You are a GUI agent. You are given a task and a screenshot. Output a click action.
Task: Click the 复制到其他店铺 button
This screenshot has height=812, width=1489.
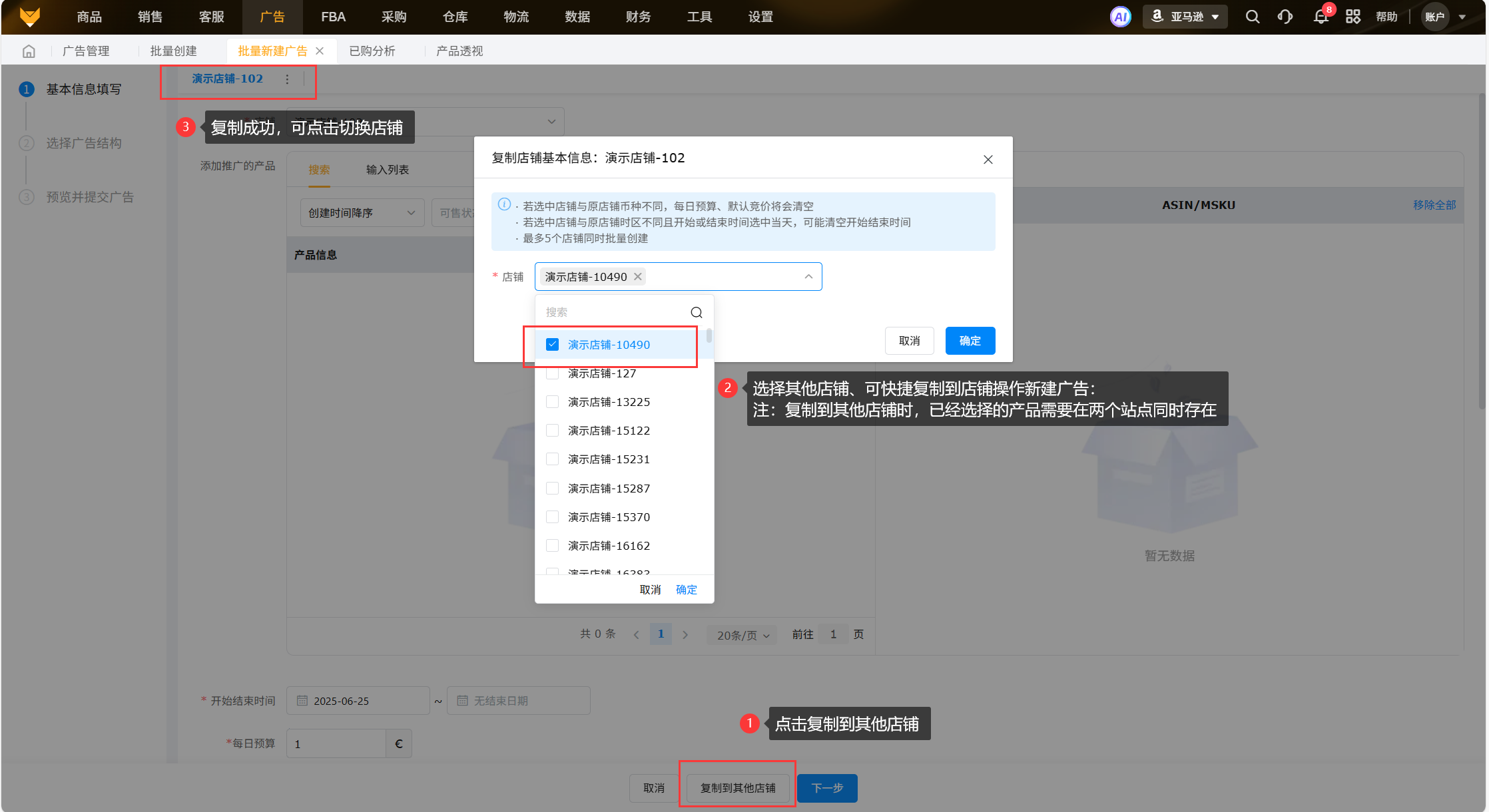click(737, 788)
